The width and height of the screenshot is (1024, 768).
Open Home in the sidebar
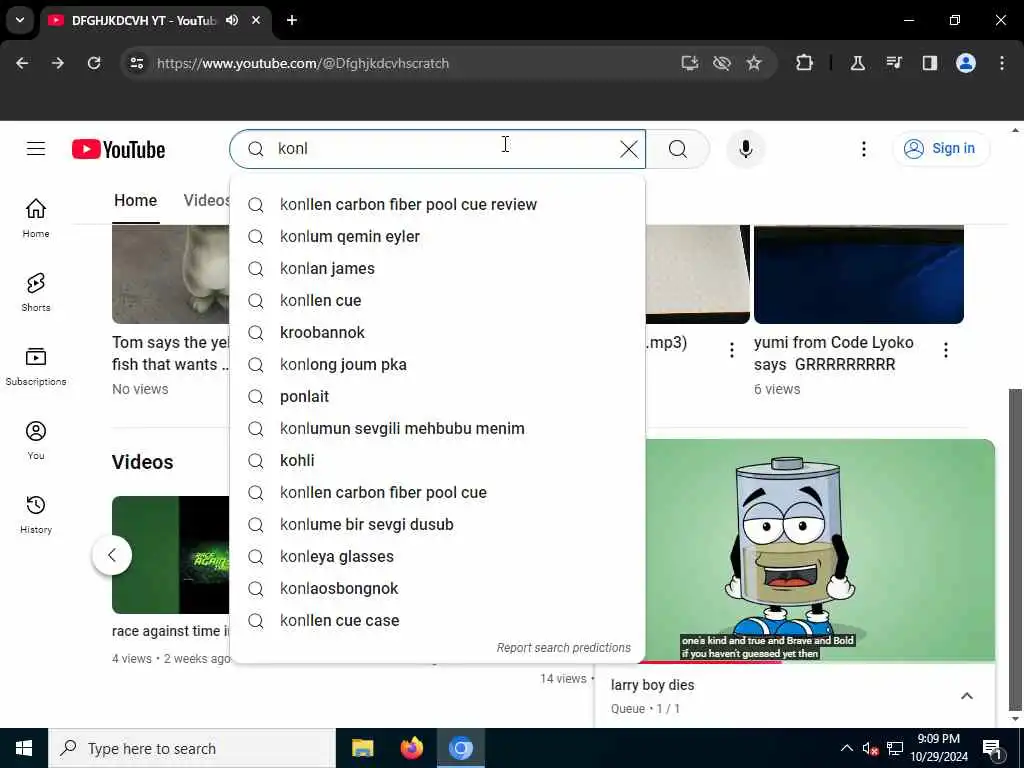(x=36, y=218)
